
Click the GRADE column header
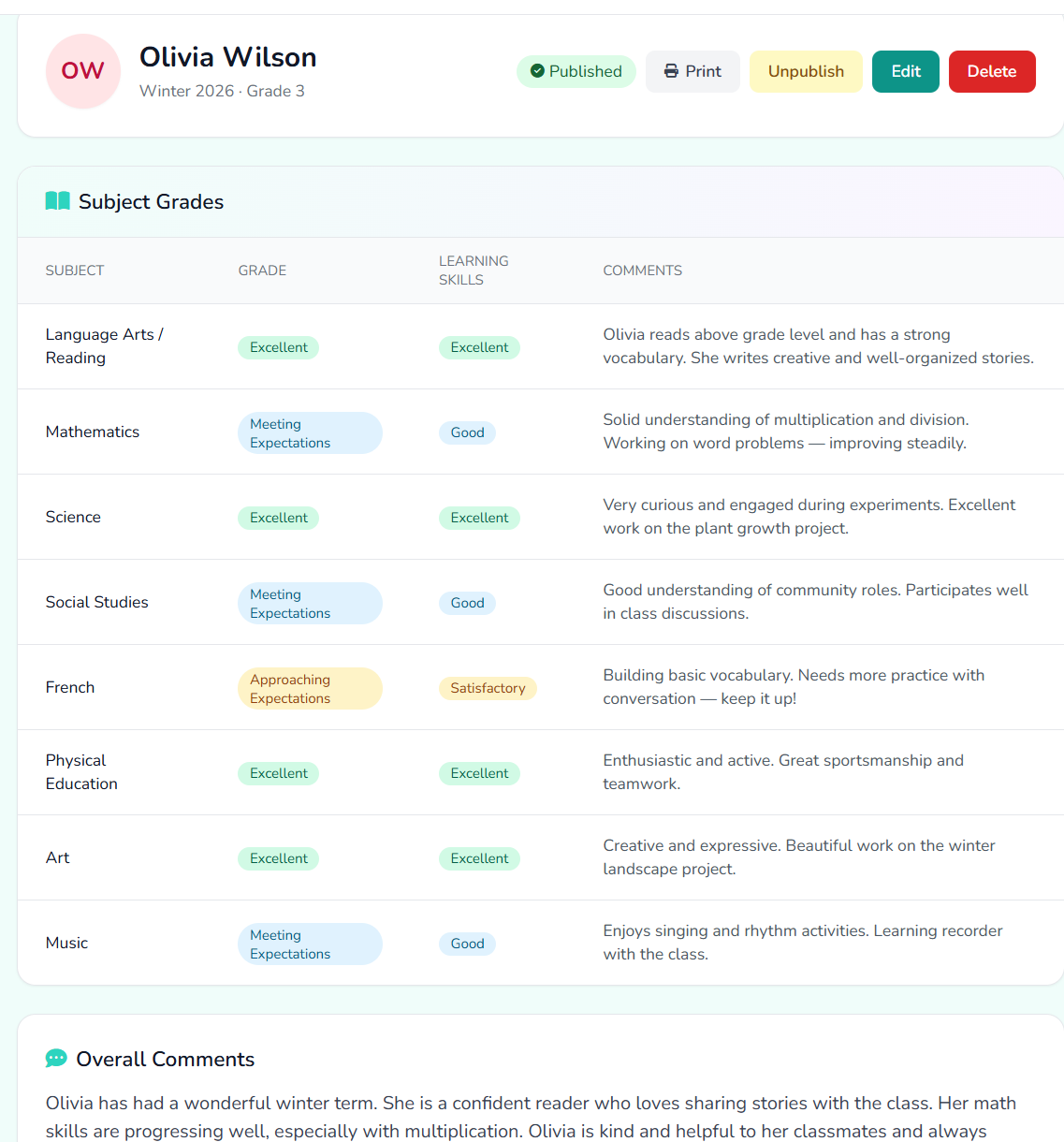click(x=262, y=271)
